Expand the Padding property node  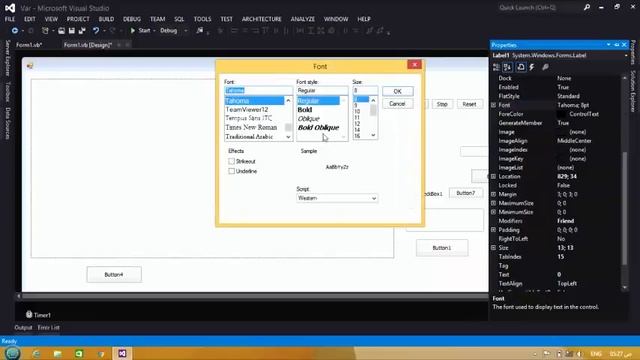493,230
